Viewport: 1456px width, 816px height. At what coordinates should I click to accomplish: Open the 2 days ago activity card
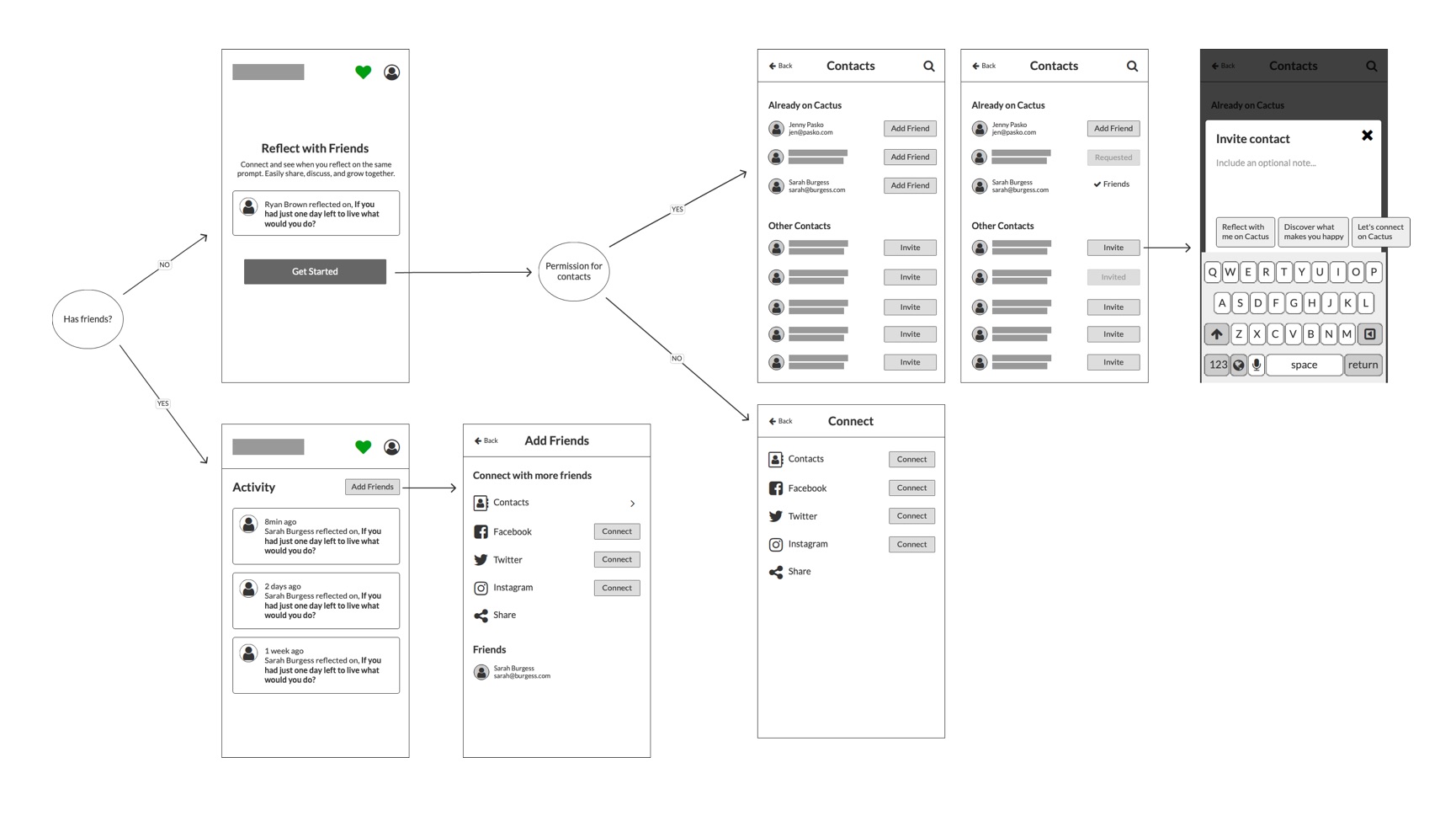tap(316, 600)
